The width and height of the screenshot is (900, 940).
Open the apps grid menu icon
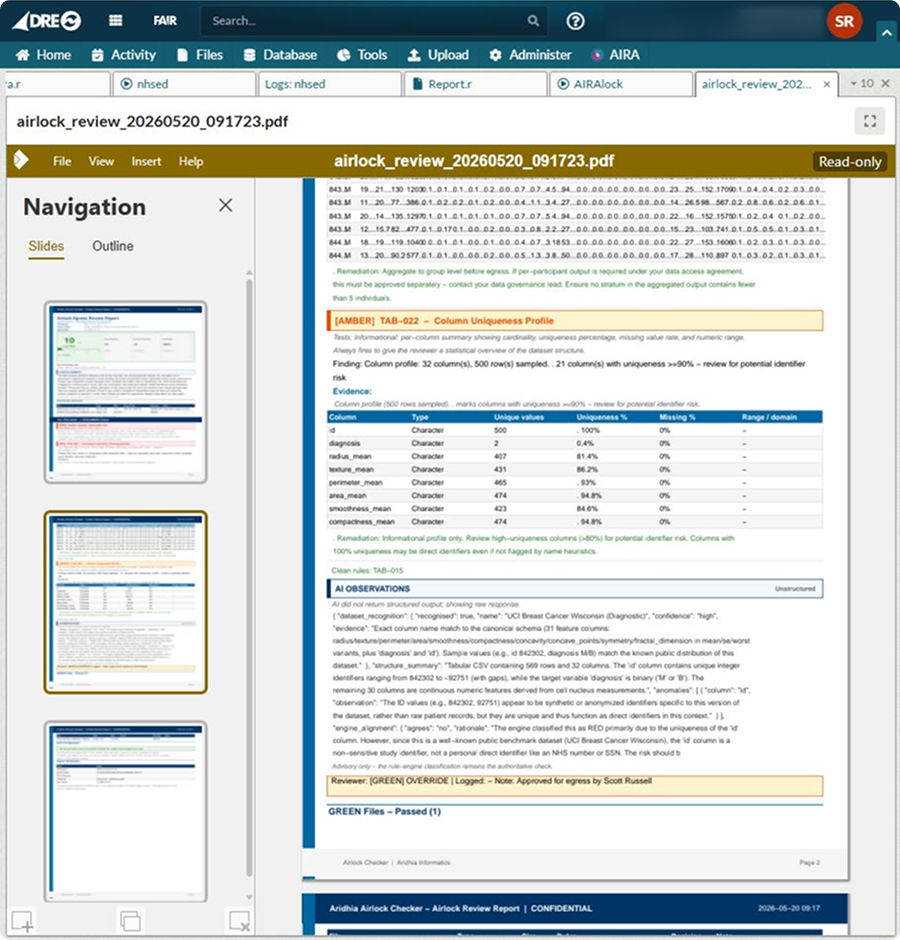116,21
